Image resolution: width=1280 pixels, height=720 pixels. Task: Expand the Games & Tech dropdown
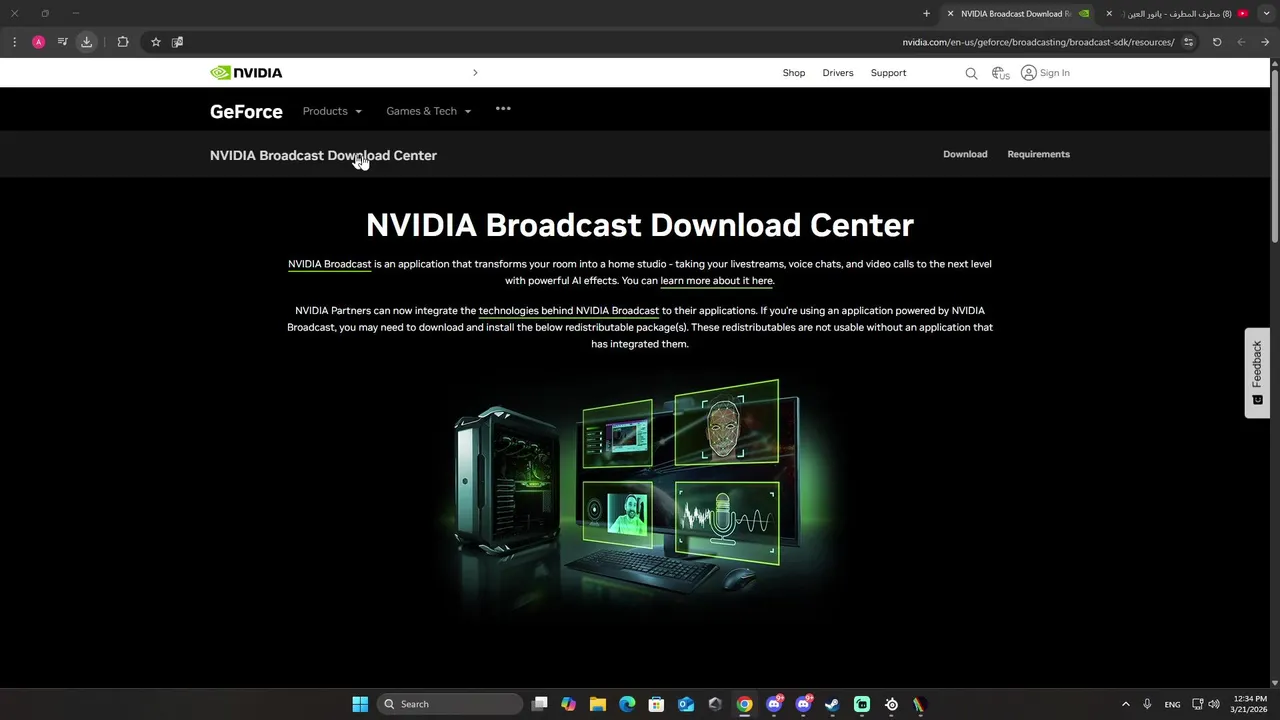429,111
